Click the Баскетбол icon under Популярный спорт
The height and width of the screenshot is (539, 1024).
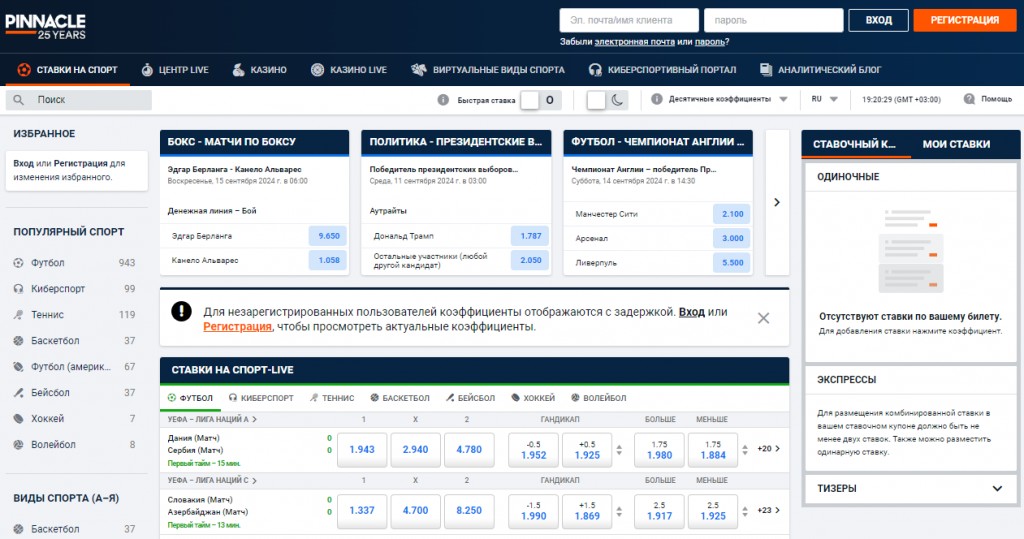pyautogui.click(x=18, y=341)
